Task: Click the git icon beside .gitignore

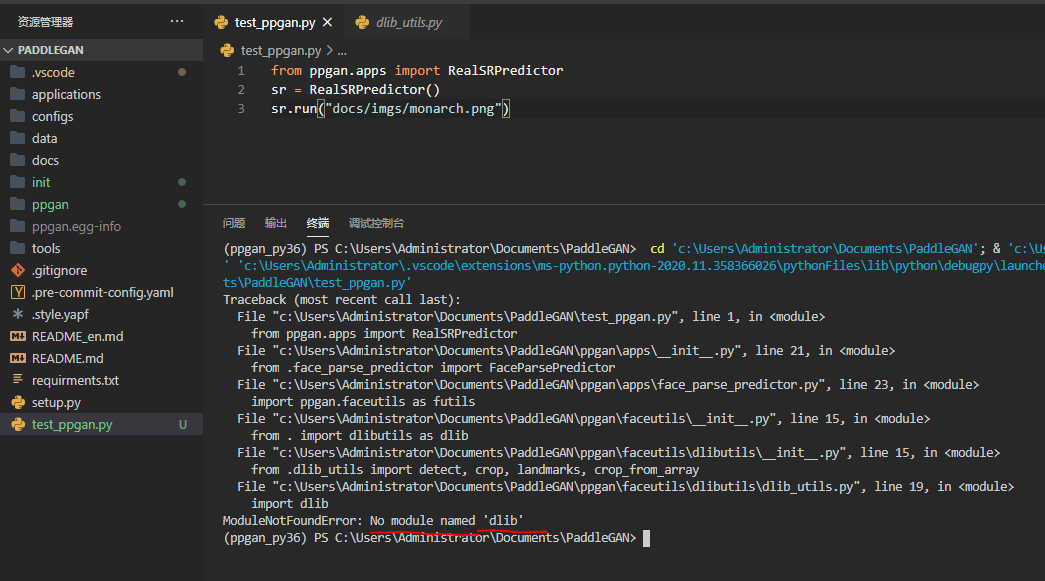Action: (18, 270)
